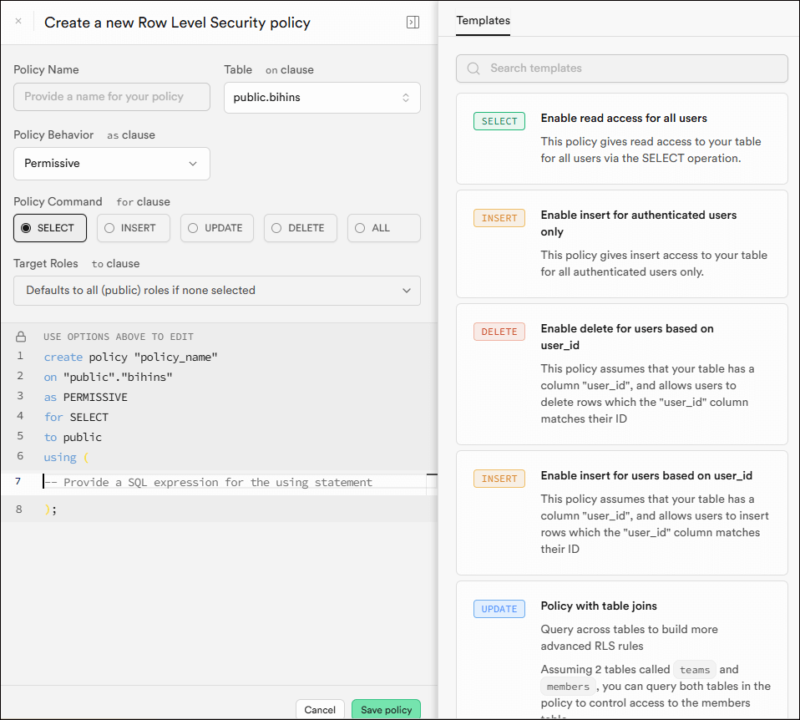
Task: Expand the Permissive policy behavior dropdown
Action: pyautogui.click(x=111, y=163)
